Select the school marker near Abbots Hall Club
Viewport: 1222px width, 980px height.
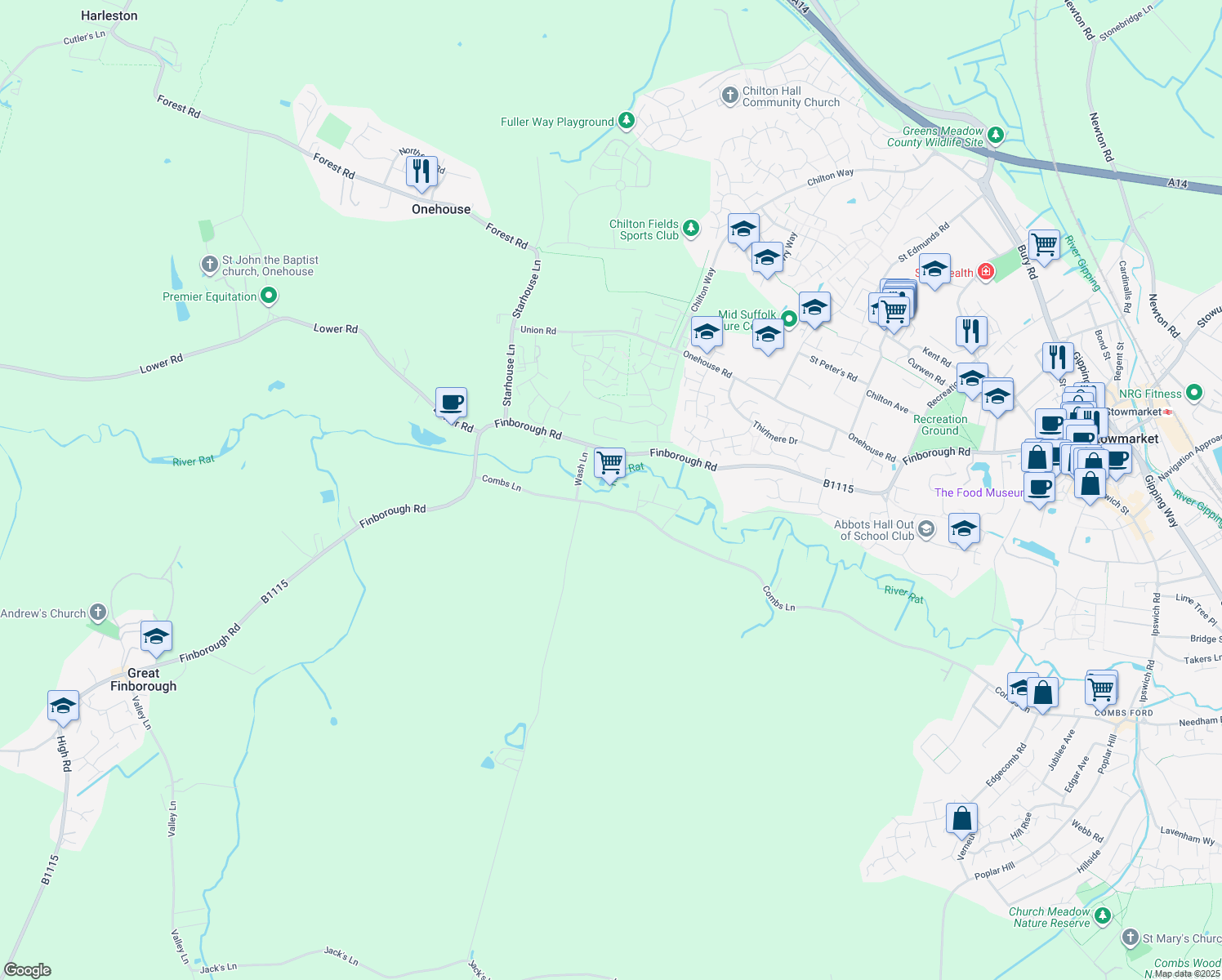point(964,530)
